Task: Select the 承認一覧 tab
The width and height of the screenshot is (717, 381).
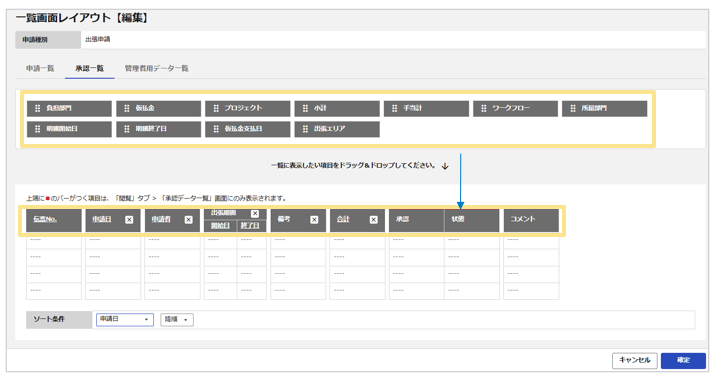Action: [90, 69]
